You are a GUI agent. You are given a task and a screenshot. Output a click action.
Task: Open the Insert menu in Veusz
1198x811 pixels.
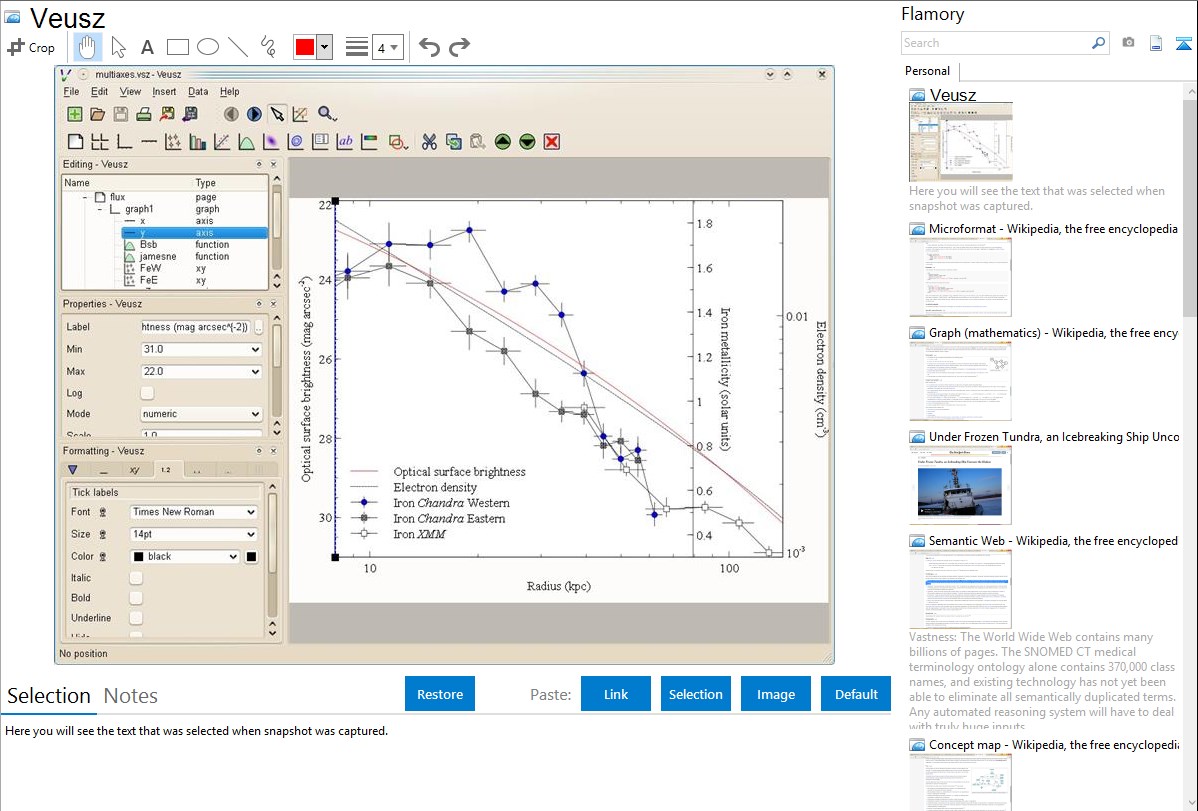point(164,92)
